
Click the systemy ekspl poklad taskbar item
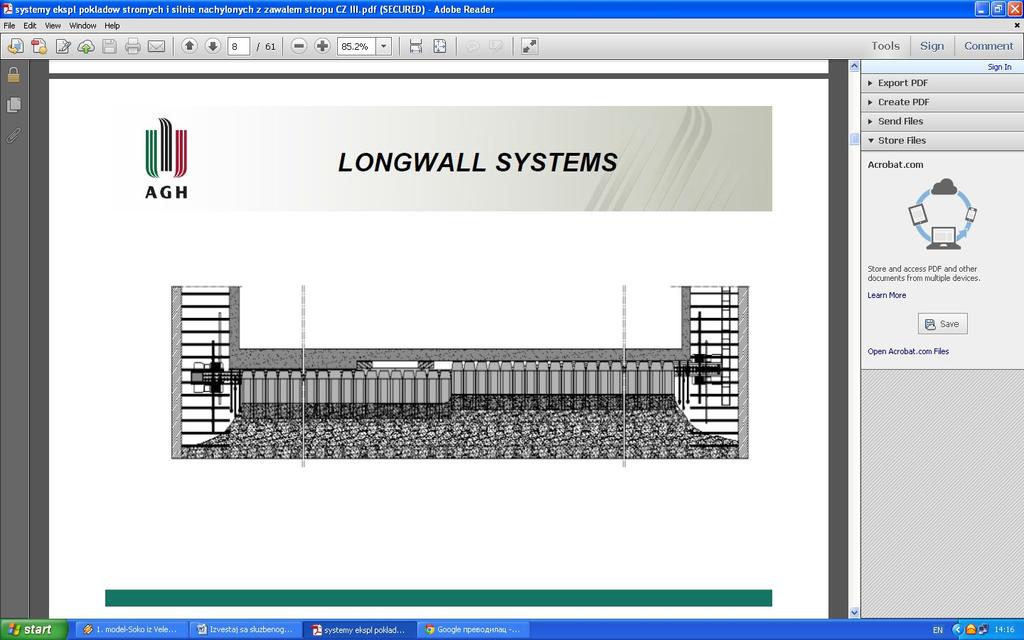[x=360, y=630]
